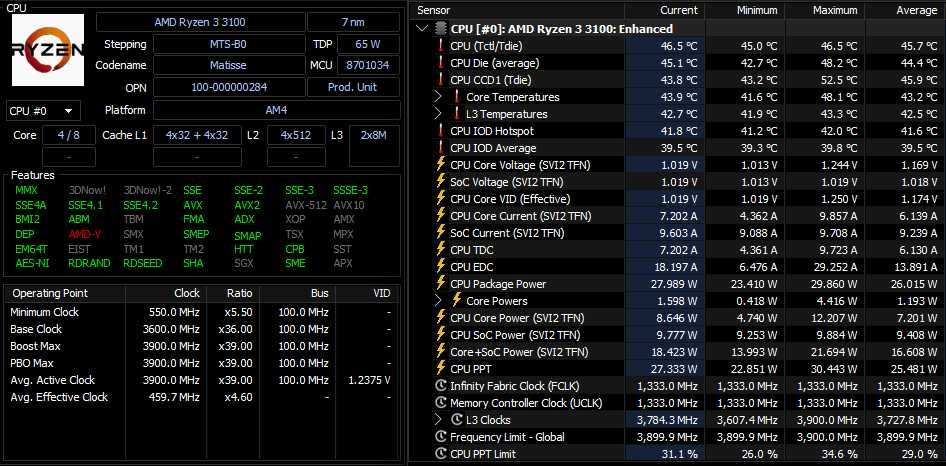This screenshot has height=466, width=946.
Task: Click clock icon beside CPU PPT Limit
Action: 440,453
